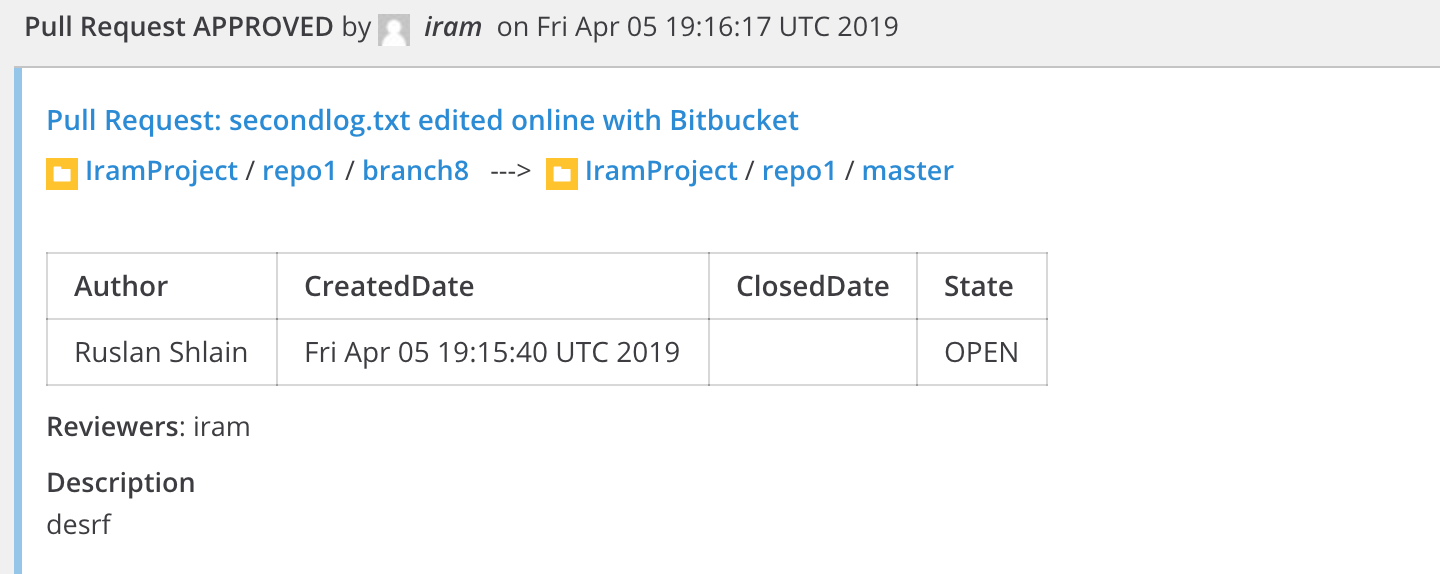Click the ClosedDate column header

pos(813,286)
